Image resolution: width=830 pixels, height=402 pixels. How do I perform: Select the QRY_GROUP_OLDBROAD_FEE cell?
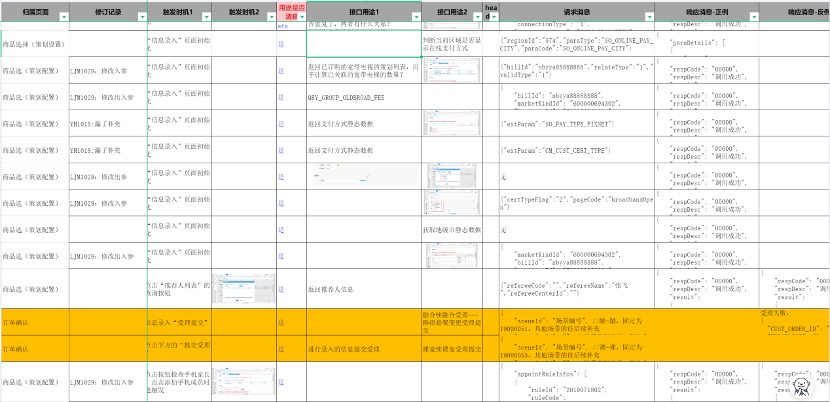pyautogui.click(x=364, y=97)
